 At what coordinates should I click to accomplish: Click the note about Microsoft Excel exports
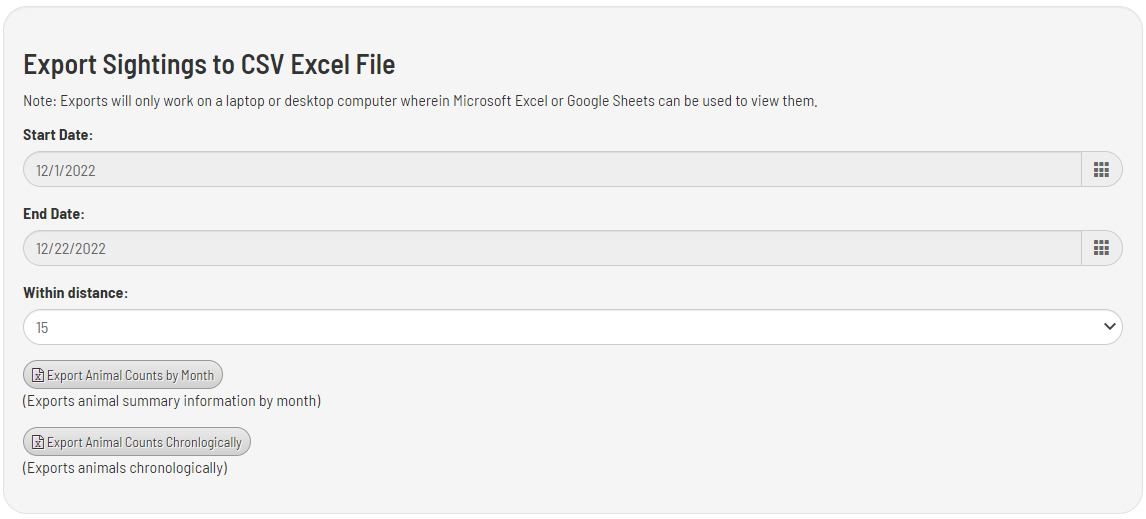pyautogui.click(x=420, y=101)
